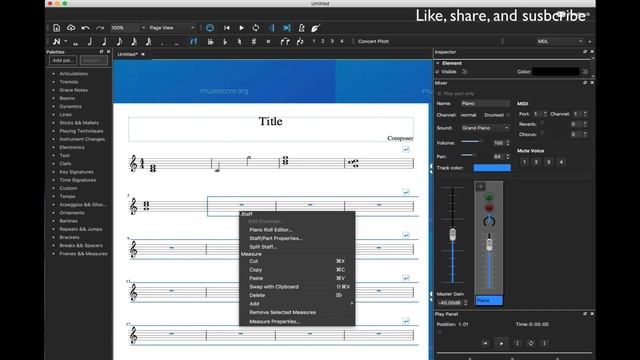Click the black Color swatch in Inspector
The width and height of the screenshot is (640, 360).
(556, 72)
